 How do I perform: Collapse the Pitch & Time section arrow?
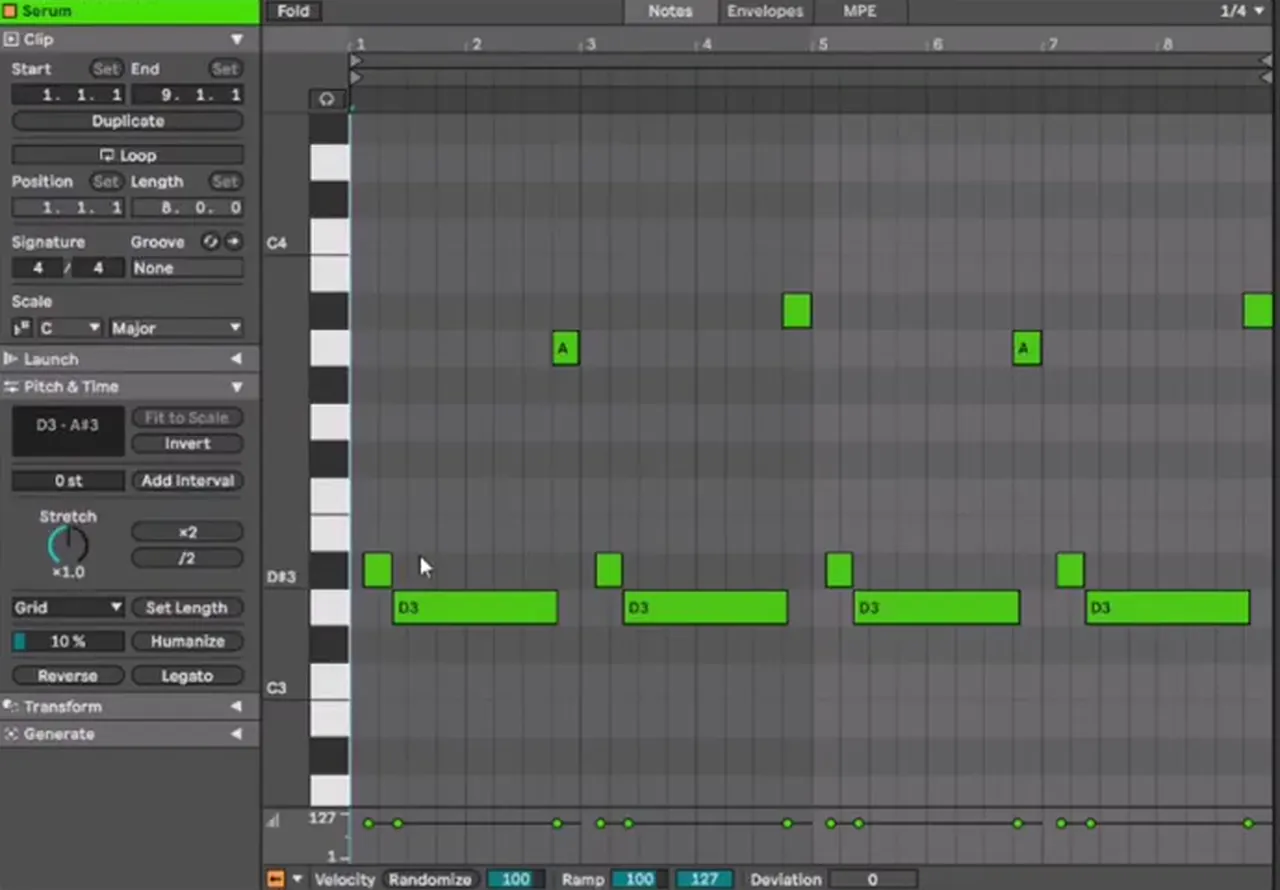coord(237,387)
